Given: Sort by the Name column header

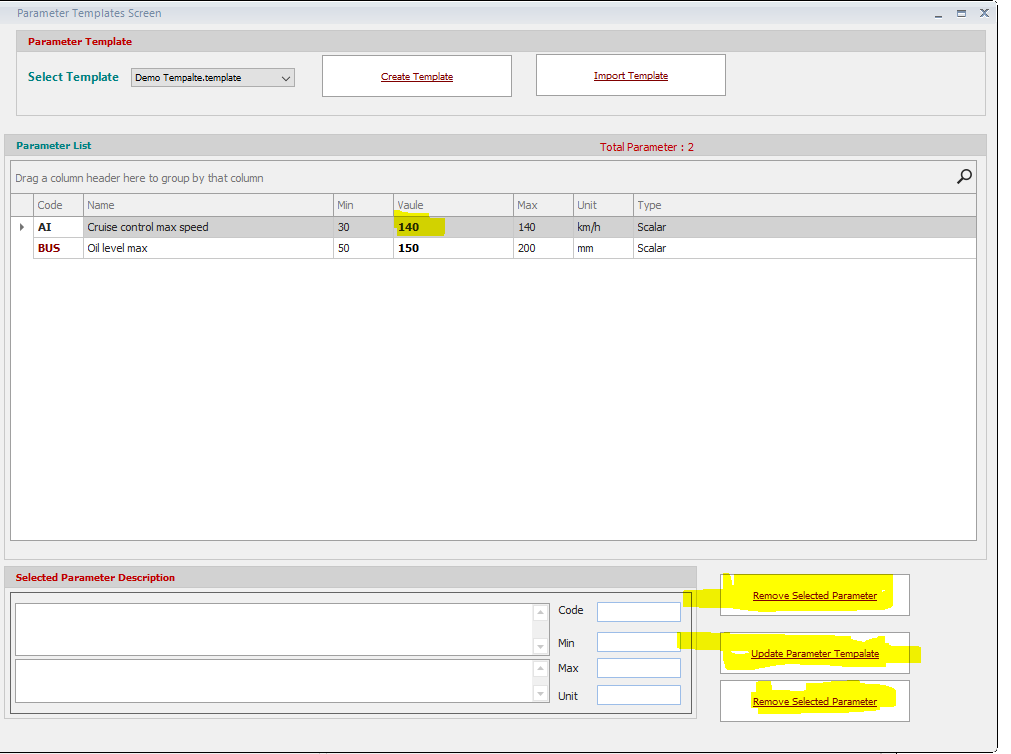Looking at the screenshot, I should (x=208, y=205).
